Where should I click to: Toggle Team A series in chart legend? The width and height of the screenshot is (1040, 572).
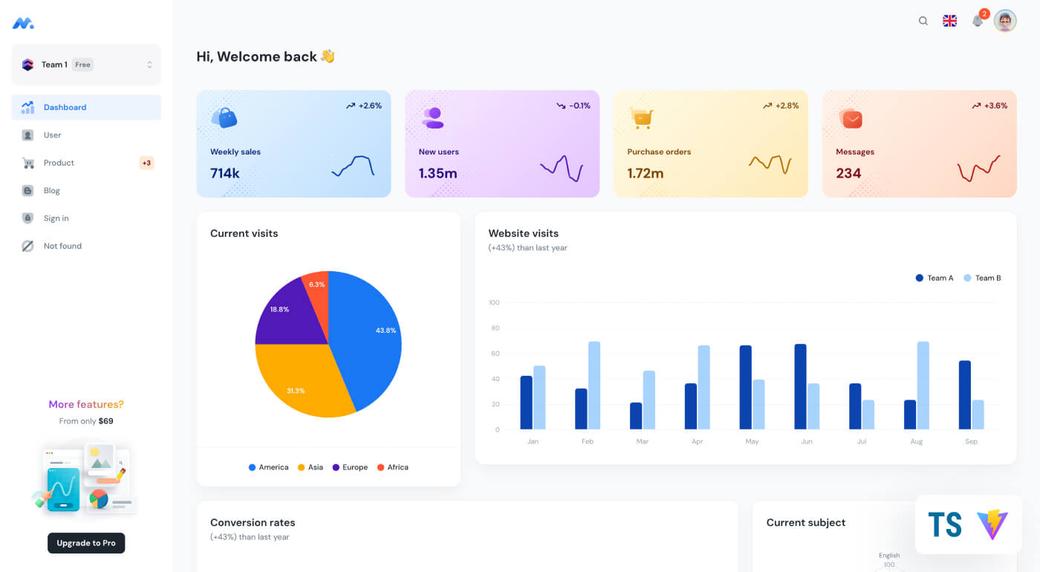tap(934, 278)
